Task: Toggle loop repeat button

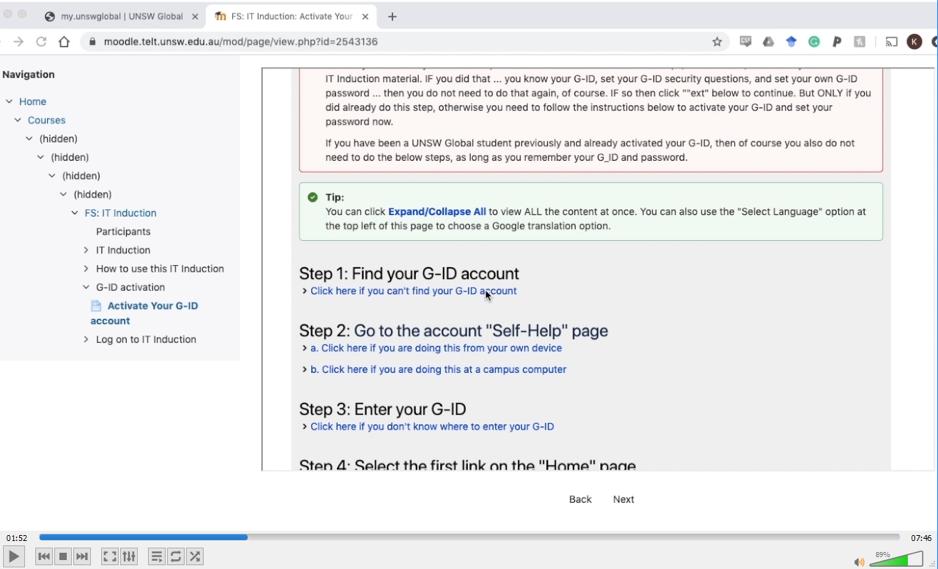Action: tap(175, 556)
